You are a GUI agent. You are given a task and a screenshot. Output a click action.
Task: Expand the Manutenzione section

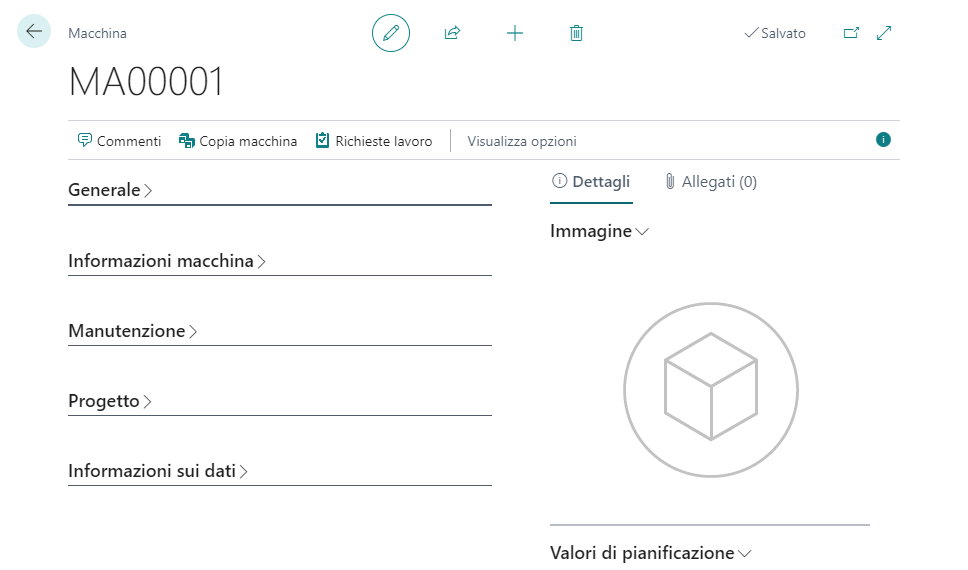[x=132, y=331]
